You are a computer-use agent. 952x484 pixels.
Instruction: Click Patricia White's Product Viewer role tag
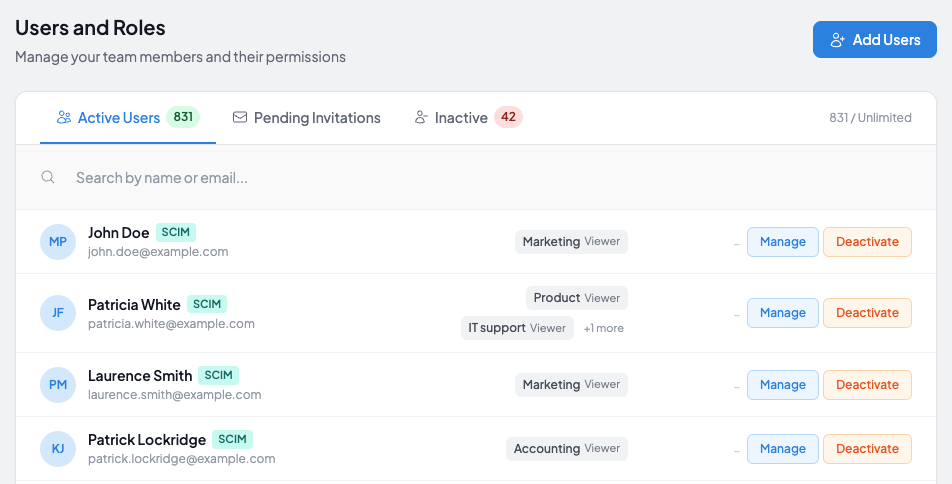click(x=577, y=298)
